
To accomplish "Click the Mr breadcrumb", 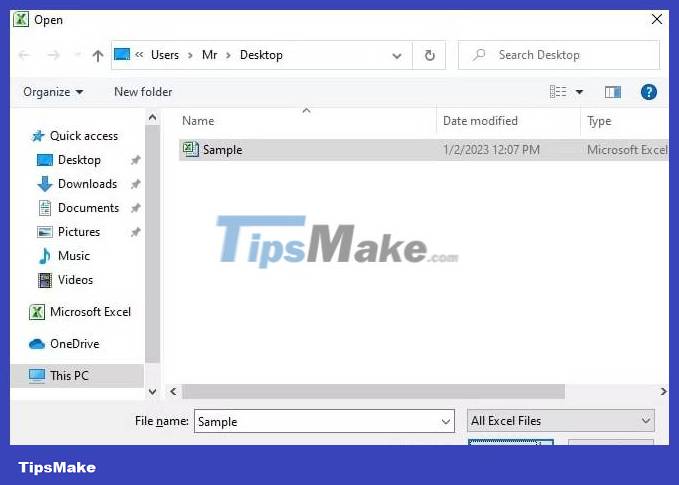I will 210,55.
